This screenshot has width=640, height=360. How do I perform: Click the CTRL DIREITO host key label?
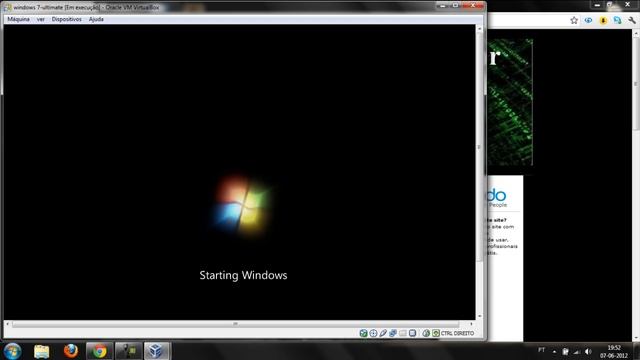tap(458, 333)
